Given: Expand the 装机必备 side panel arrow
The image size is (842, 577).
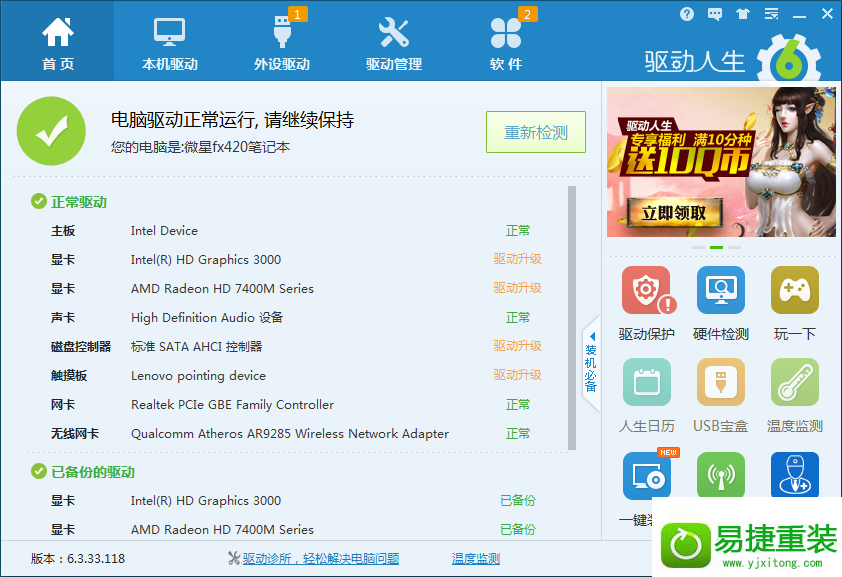Looking at the screenshot, I should [591, 364].
